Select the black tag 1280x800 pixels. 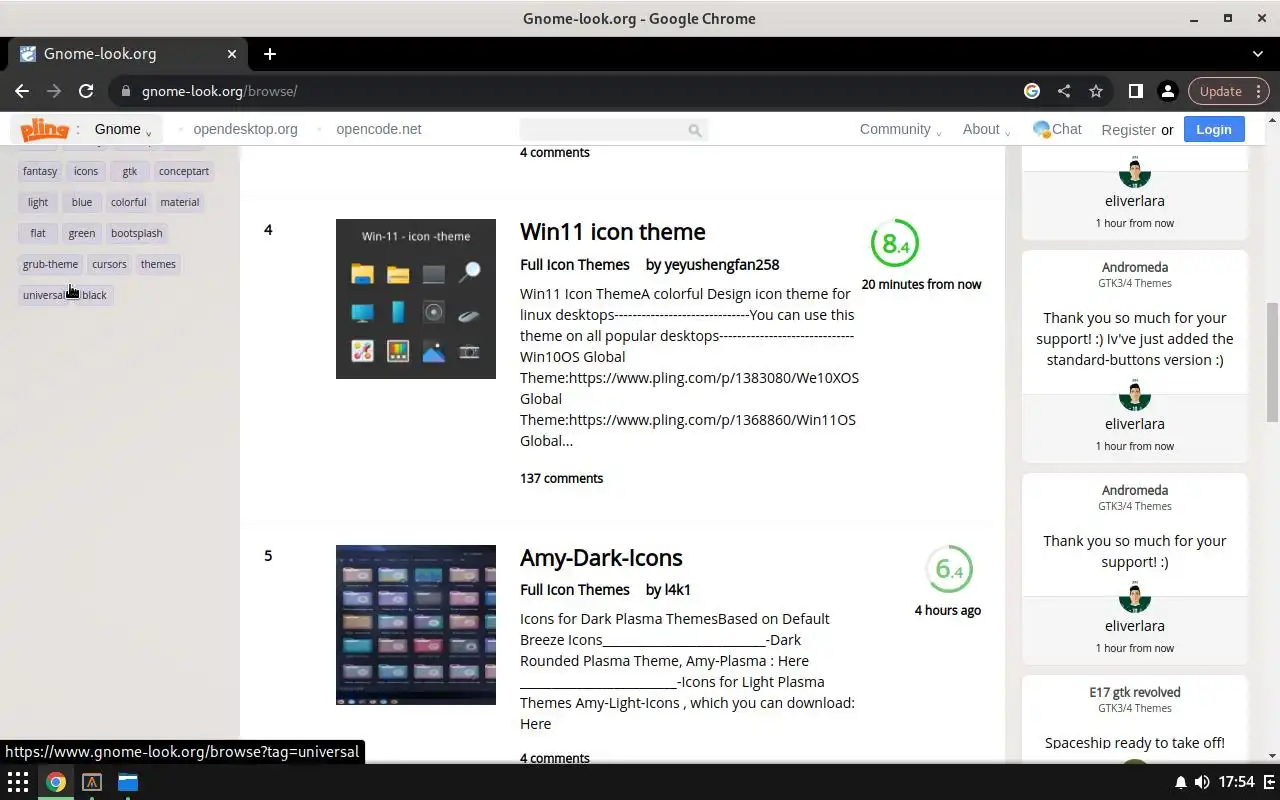[x=95, y=295]
